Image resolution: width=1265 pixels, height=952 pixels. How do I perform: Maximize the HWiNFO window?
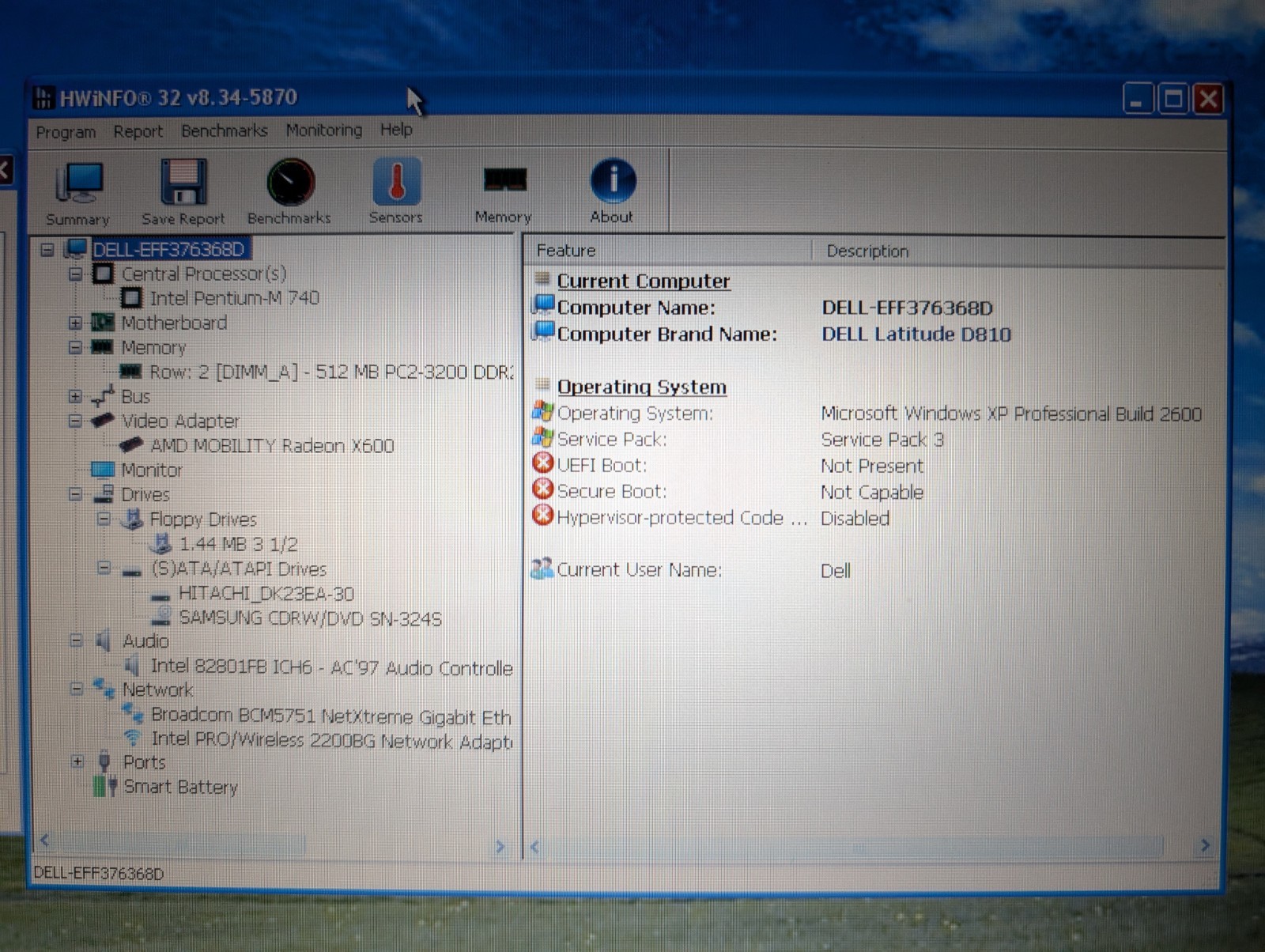[1173, 100]
